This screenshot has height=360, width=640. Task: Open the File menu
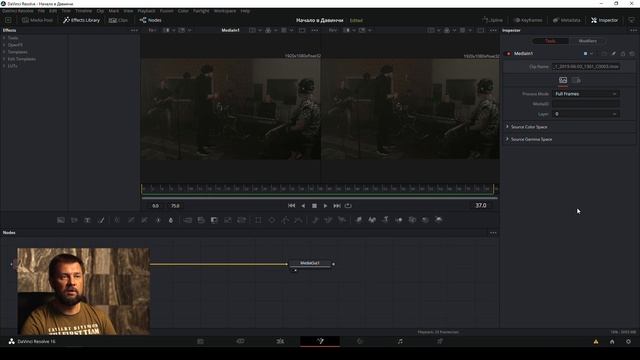(41, 11)
